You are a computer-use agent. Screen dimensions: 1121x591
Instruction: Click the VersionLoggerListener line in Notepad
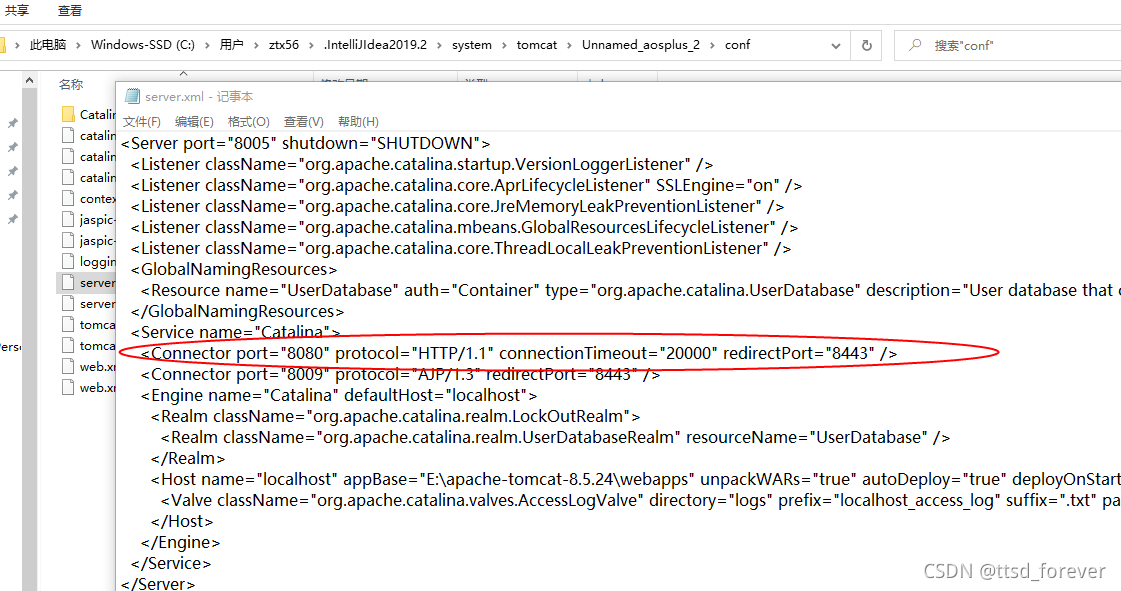(422, 164)
